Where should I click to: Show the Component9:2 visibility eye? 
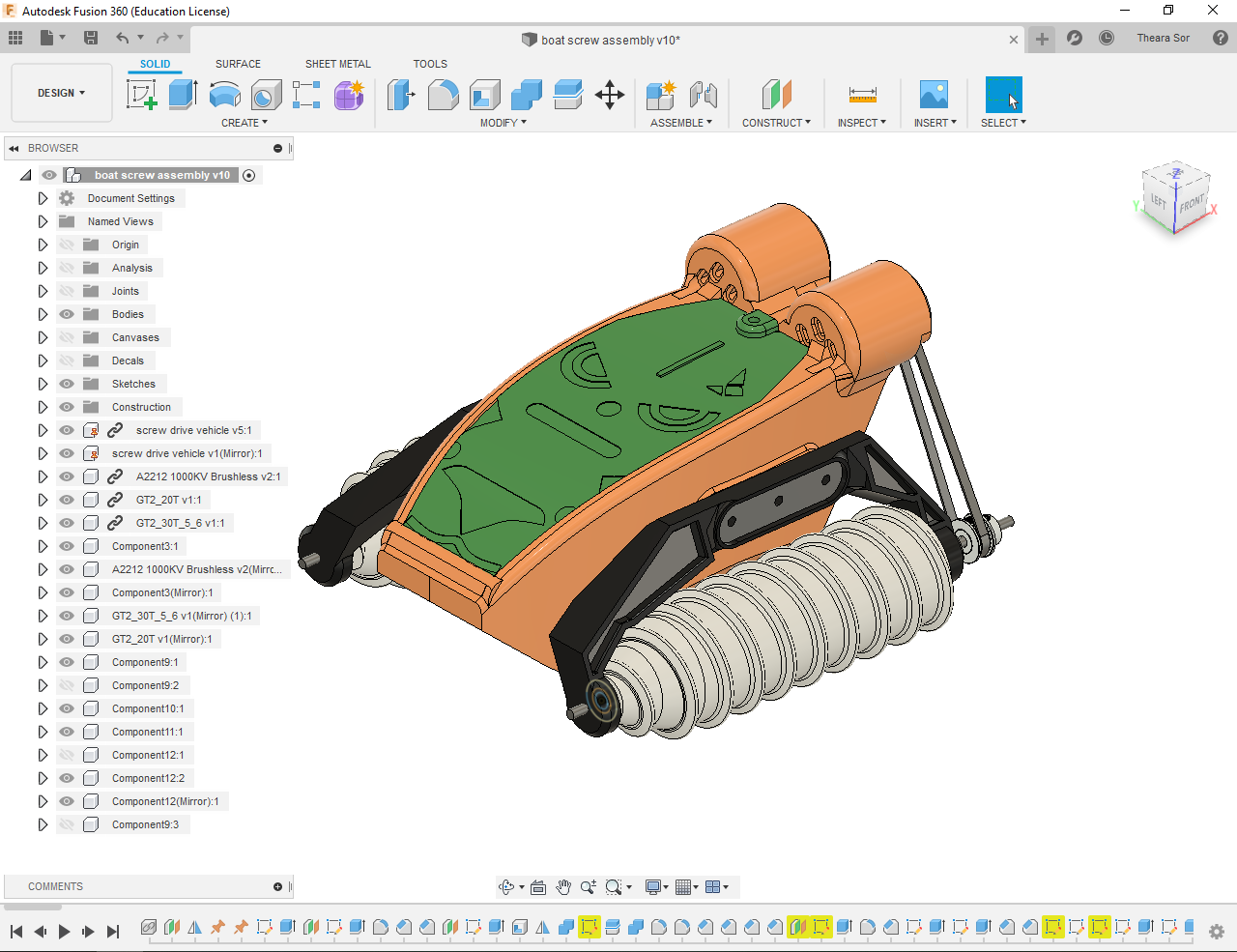67,685
